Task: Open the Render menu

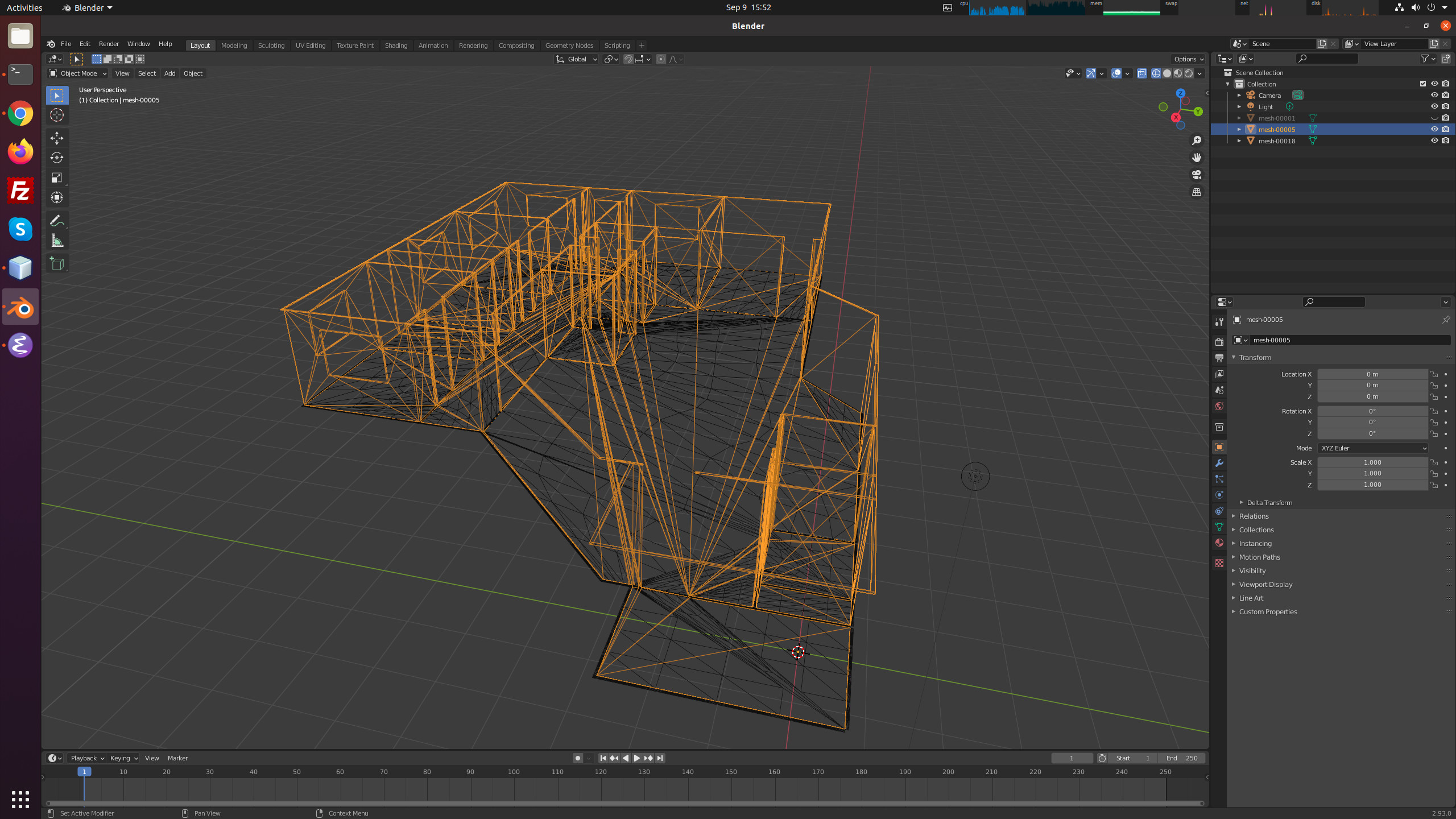Action: [109, 44]
